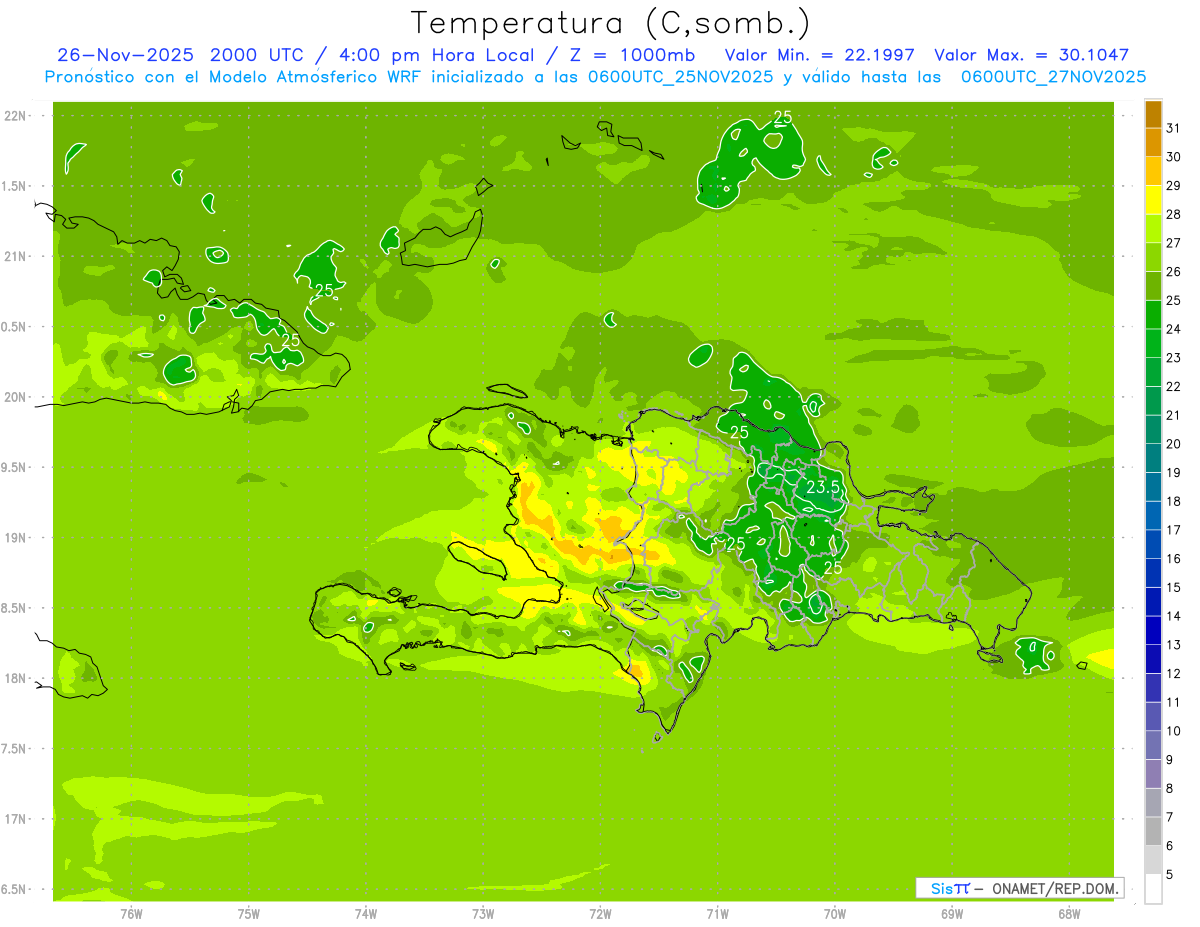This screenshot has width=1200, height=927.
Task: Click the '20N' latitude axis label
Action: pyautogui.click(x=15, y=397)
